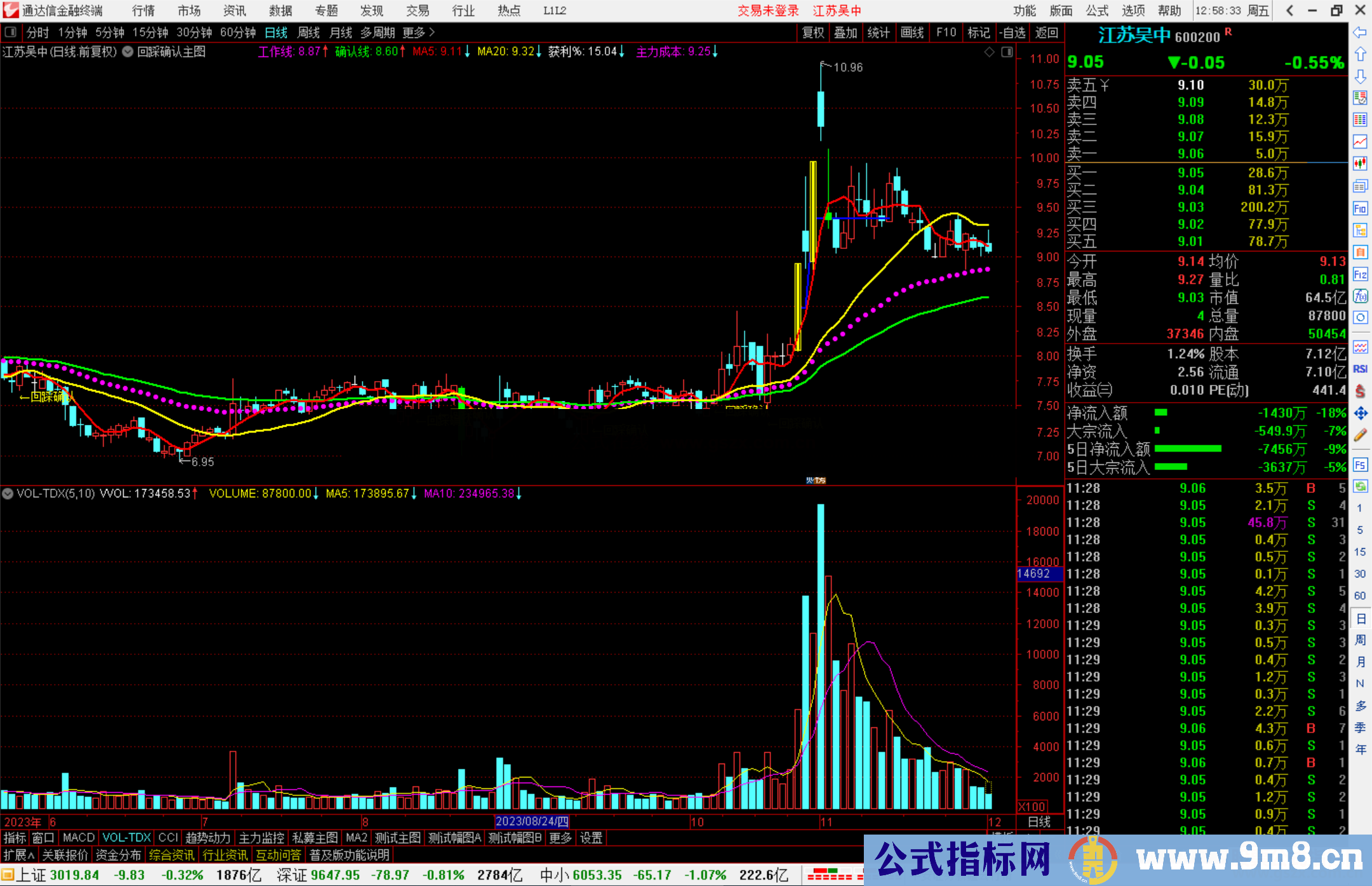Image resolution: width=1372 pixels, height=886 pixels.
Task: Switch to the MACD indicator tab
Action: (x=78, y=838)
